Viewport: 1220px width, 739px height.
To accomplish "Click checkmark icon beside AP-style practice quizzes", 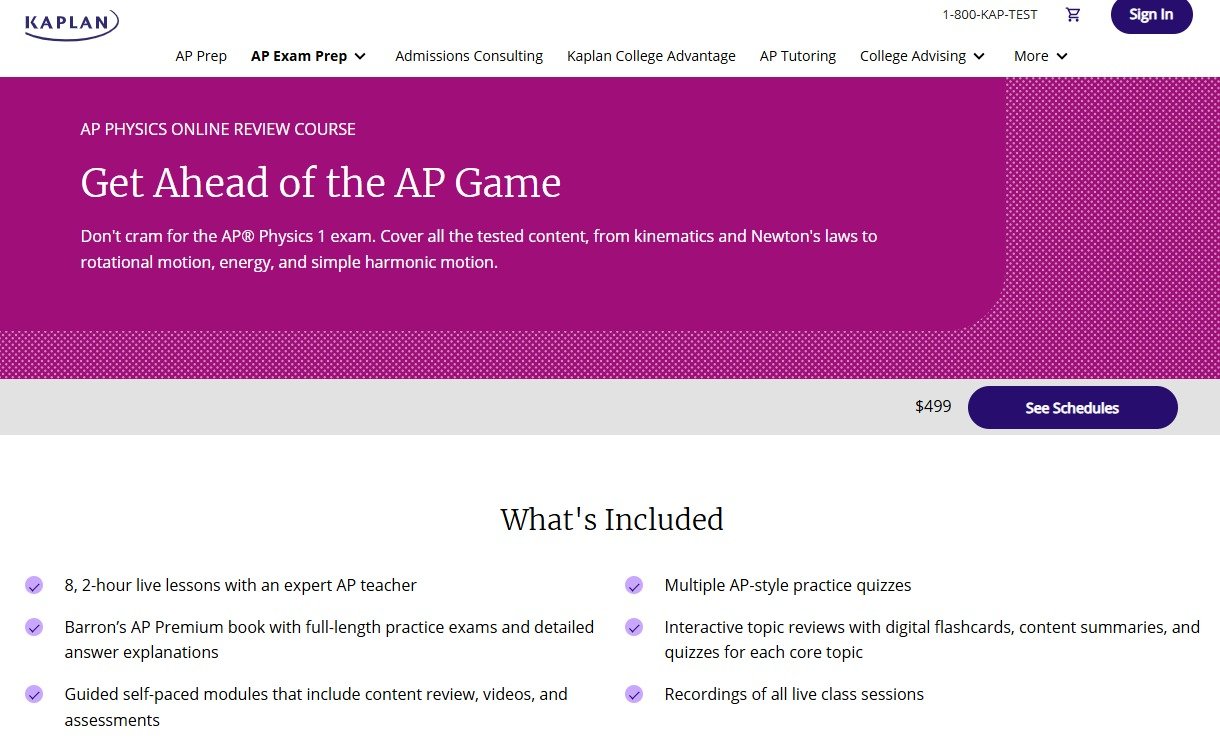I will [x=634, y=585].
